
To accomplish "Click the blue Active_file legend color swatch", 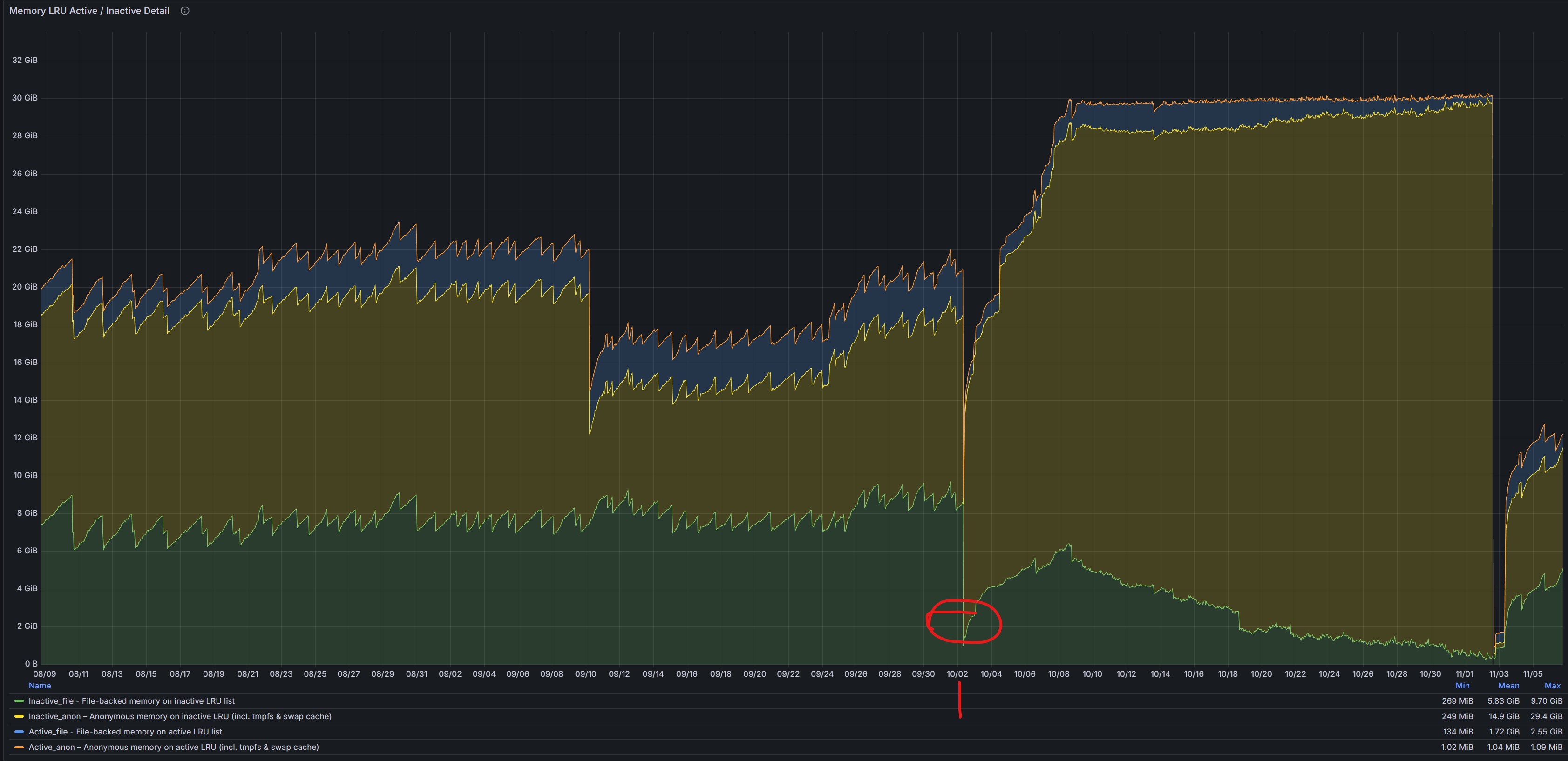I will (x=19, y=732).
